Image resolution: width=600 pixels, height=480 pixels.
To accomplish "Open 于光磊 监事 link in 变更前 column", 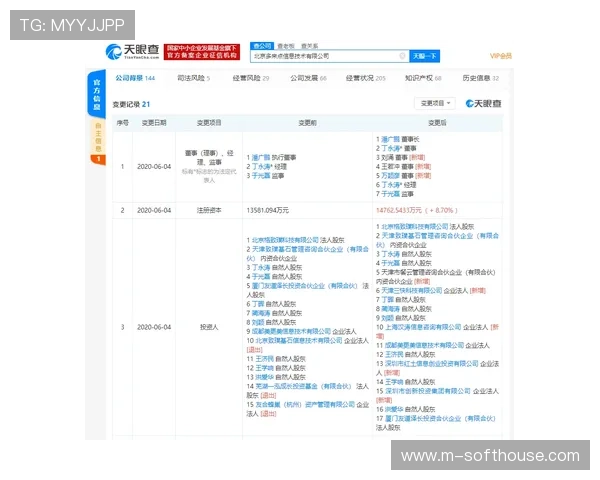I will (261, 176).
